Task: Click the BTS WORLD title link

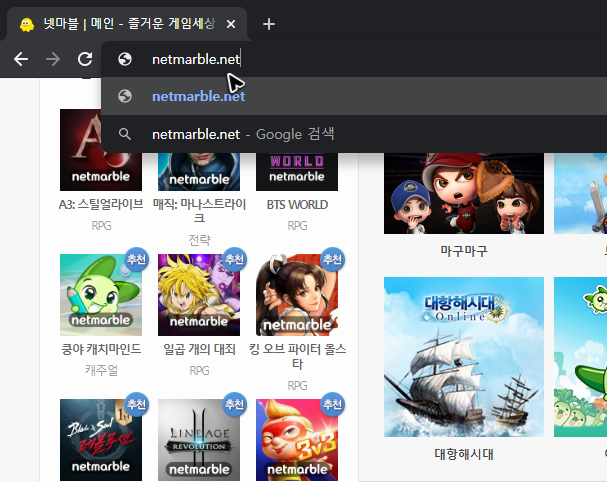Action: 297,204
